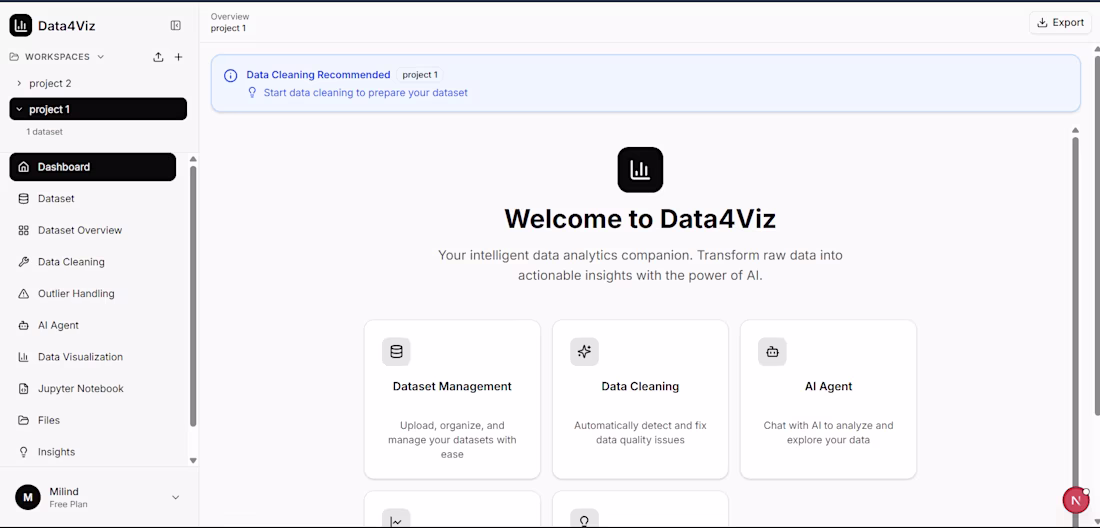Click the info icon in cleaning banner
This screenshot has width=1100, height=528.
coord(231,75)
